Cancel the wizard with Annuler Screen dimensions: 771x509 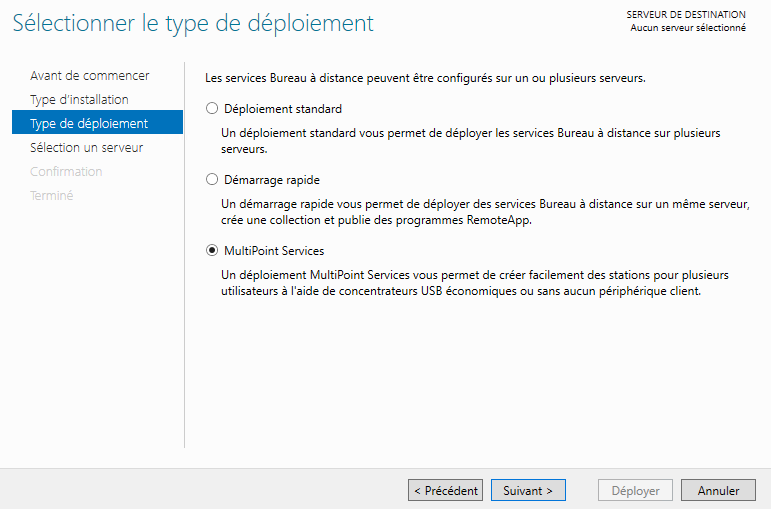click(718, 490)
